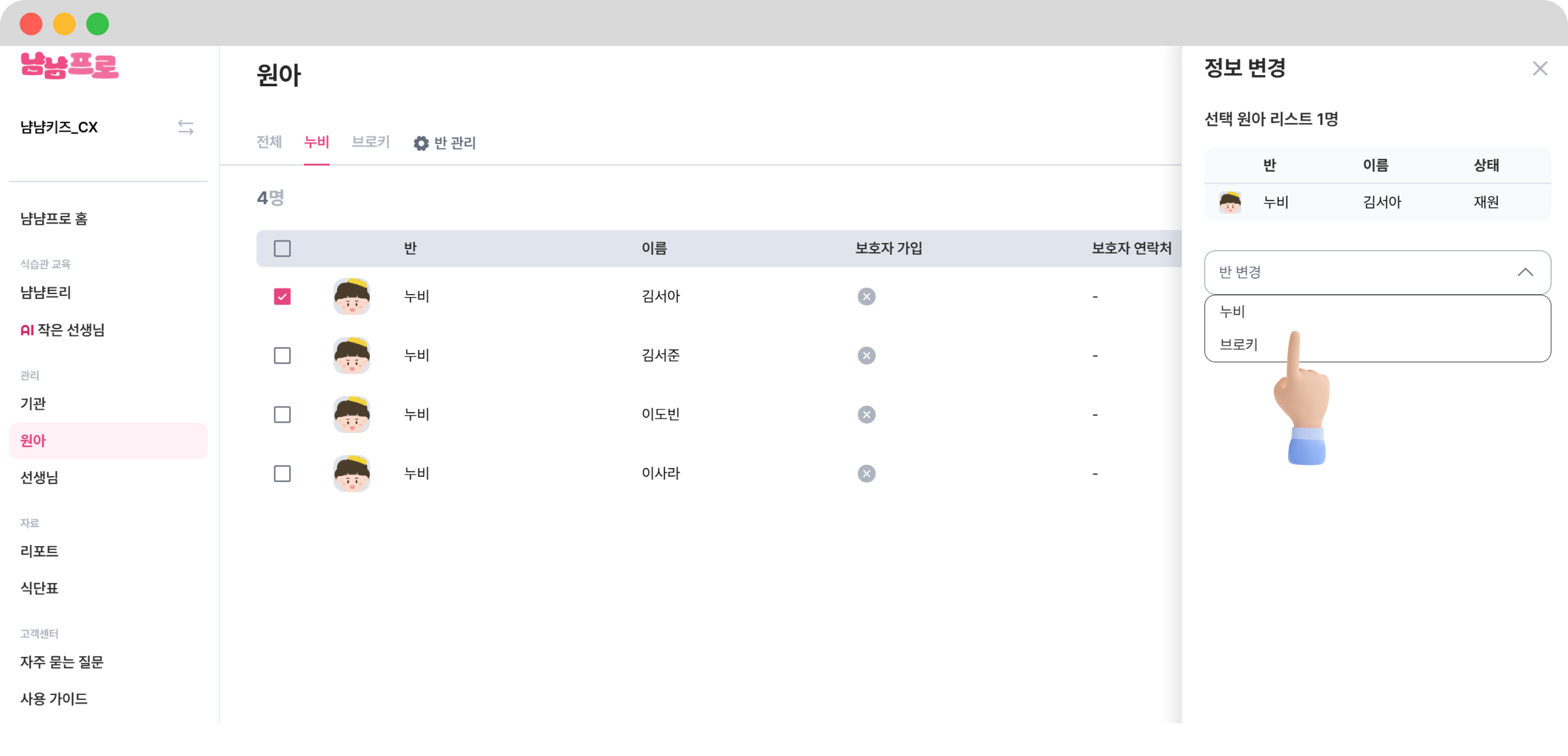
Task: Open the 리포트 sidebar menu
Action: point(39,551)
